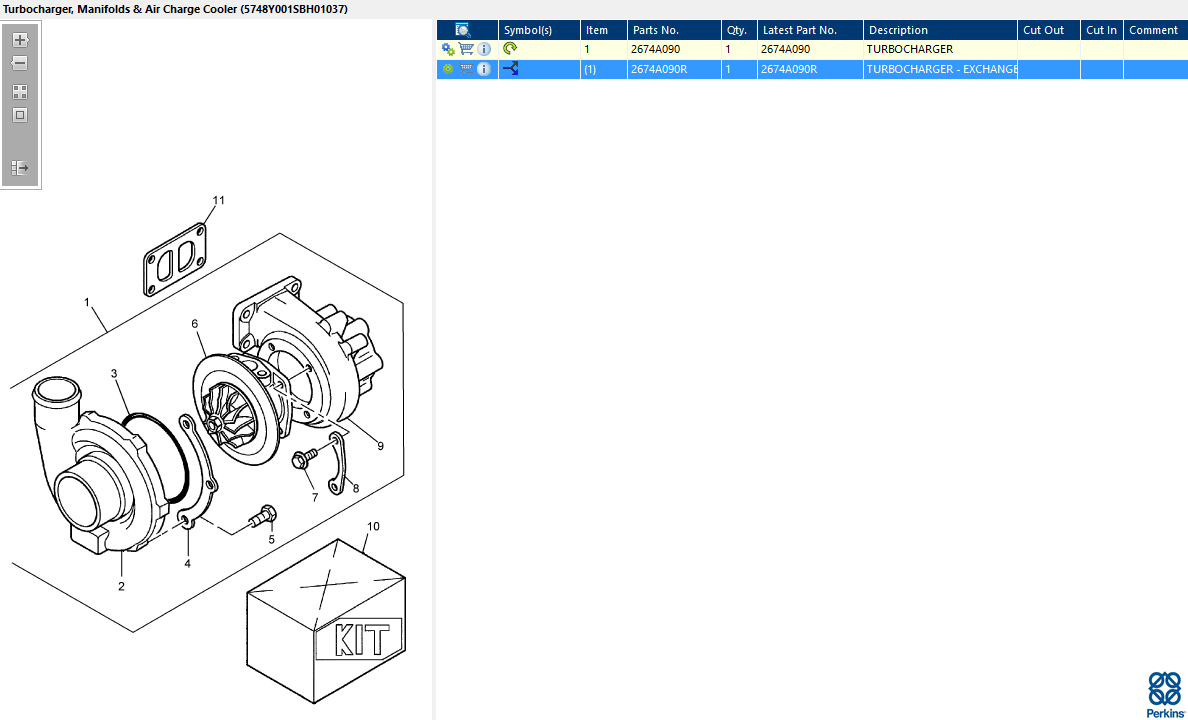Show info for 2674A090R row

[x=484, y=69]
